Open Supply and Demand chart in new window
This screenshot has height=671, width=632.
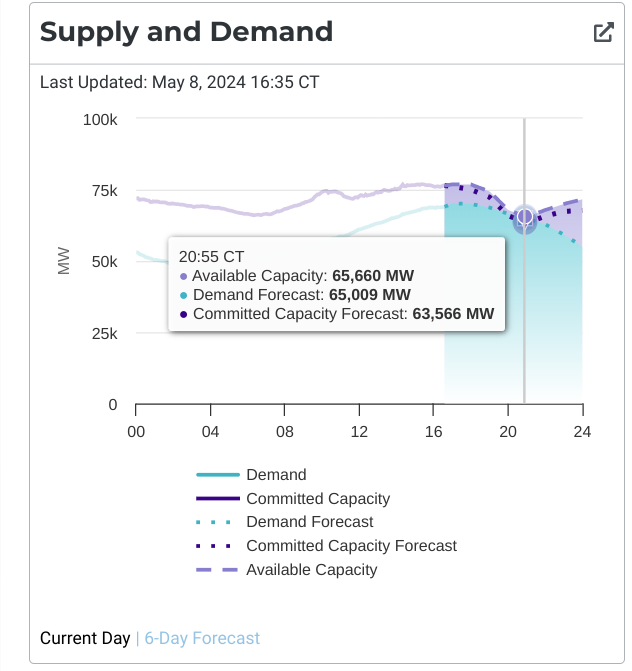604,33
